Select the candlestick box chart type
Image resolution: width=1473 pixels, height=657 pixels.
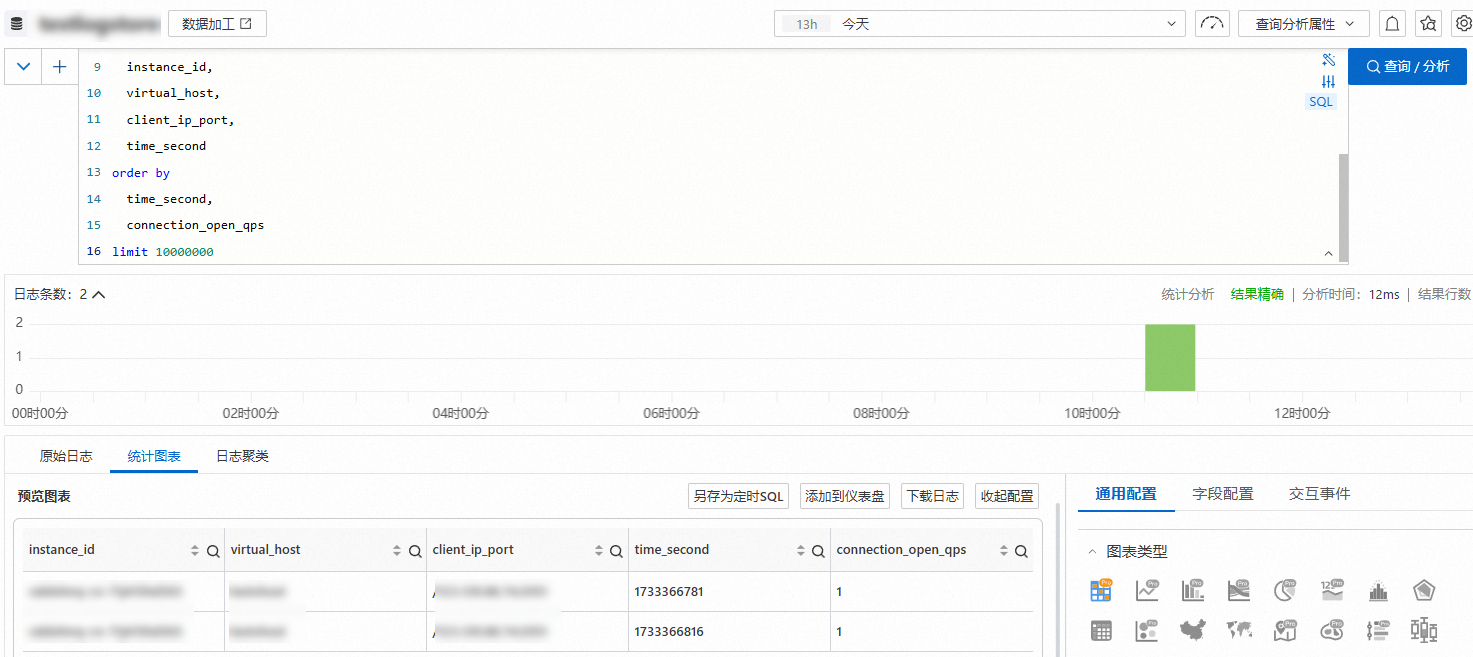[1424, 630]
